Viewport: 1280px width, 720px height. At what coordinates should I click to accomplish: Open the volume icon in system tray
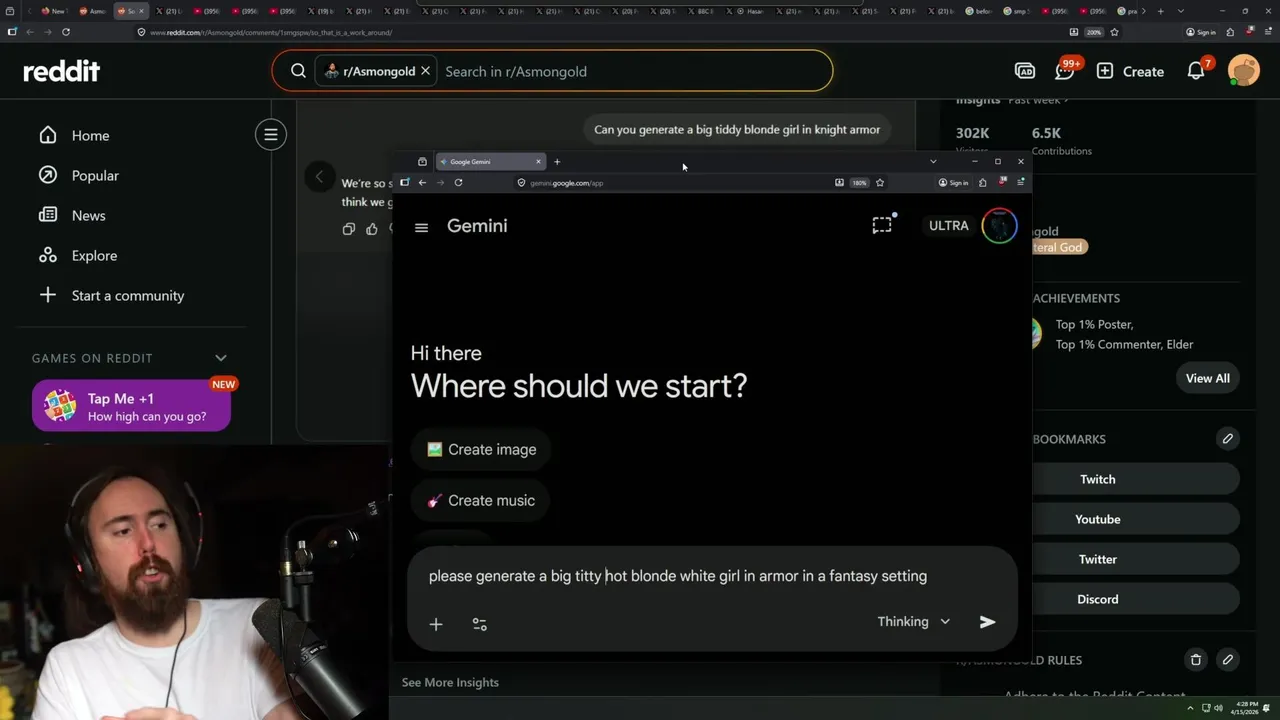[1219, 708]
